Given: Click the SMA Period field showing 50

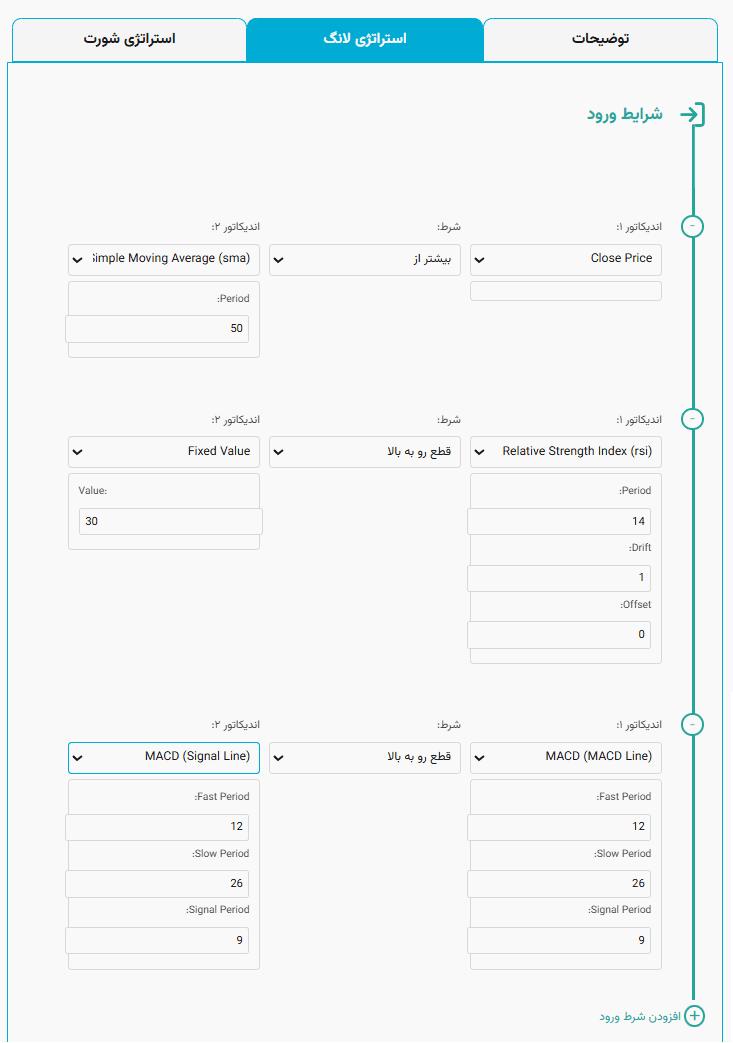Looking at the screenshot, I should pyautogui.click(x=158, y=328).
